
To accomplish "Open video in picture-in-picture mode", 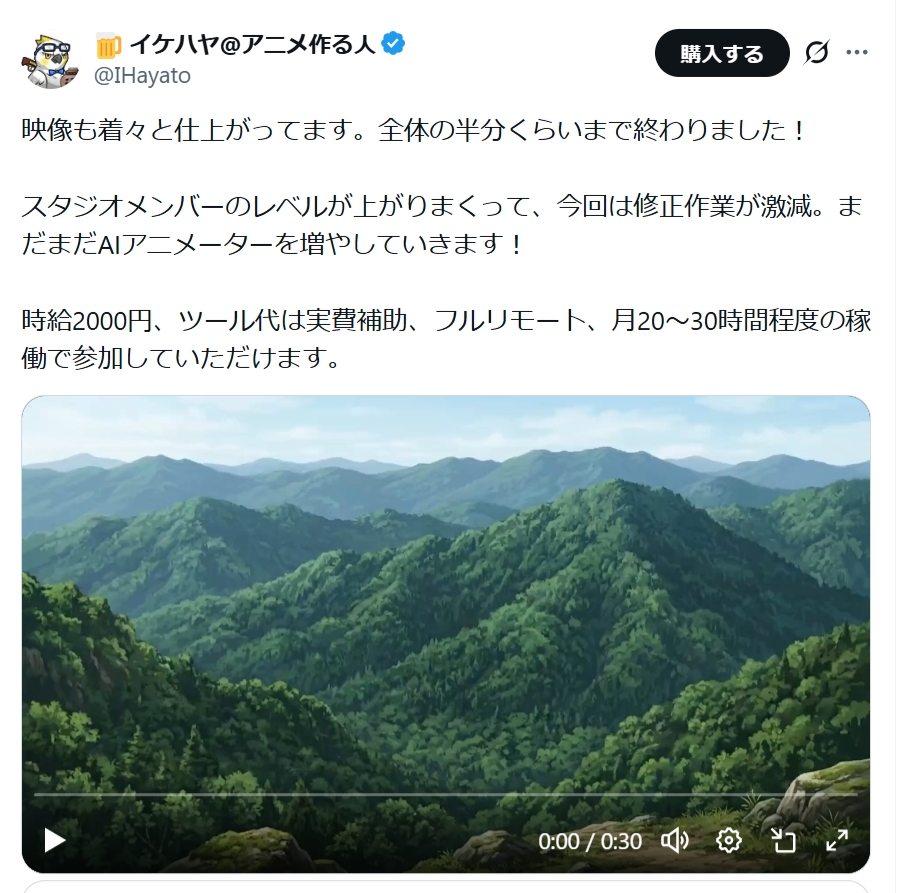I will [783, 841].
